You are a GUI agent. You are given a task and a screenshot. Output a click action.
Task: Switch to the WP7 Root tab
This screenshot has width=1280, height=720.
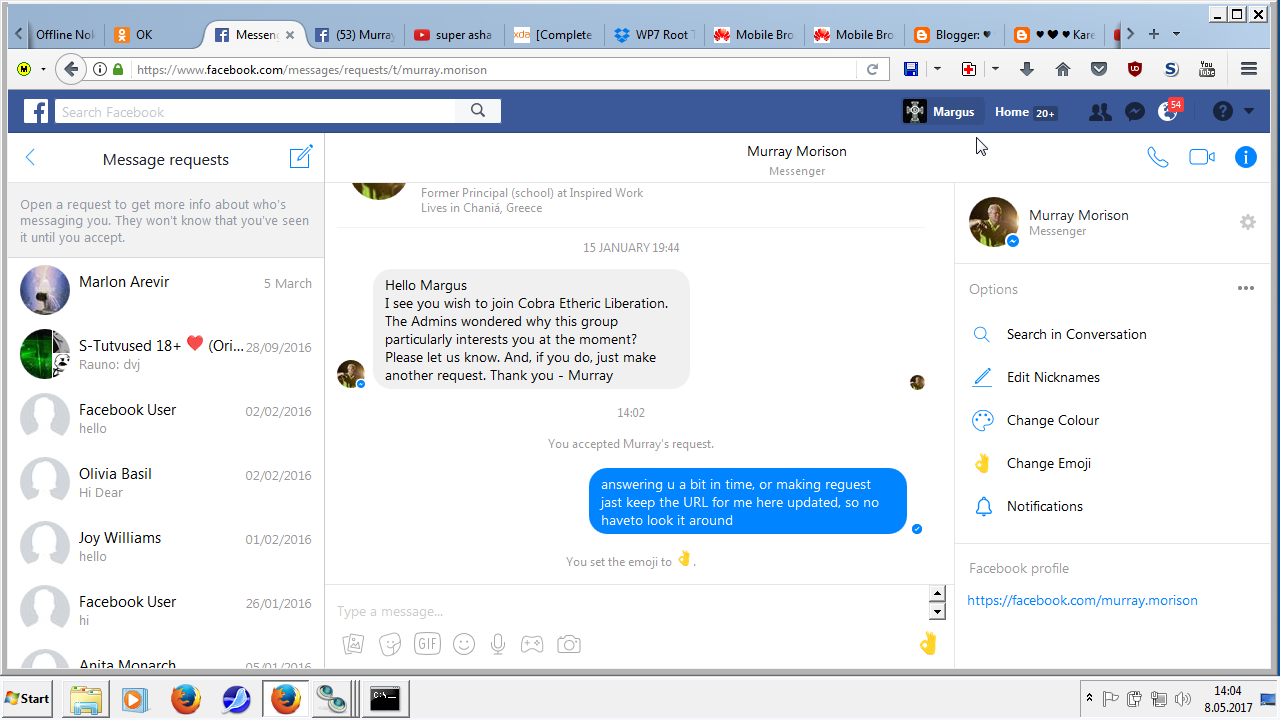(x=655, y=34)
